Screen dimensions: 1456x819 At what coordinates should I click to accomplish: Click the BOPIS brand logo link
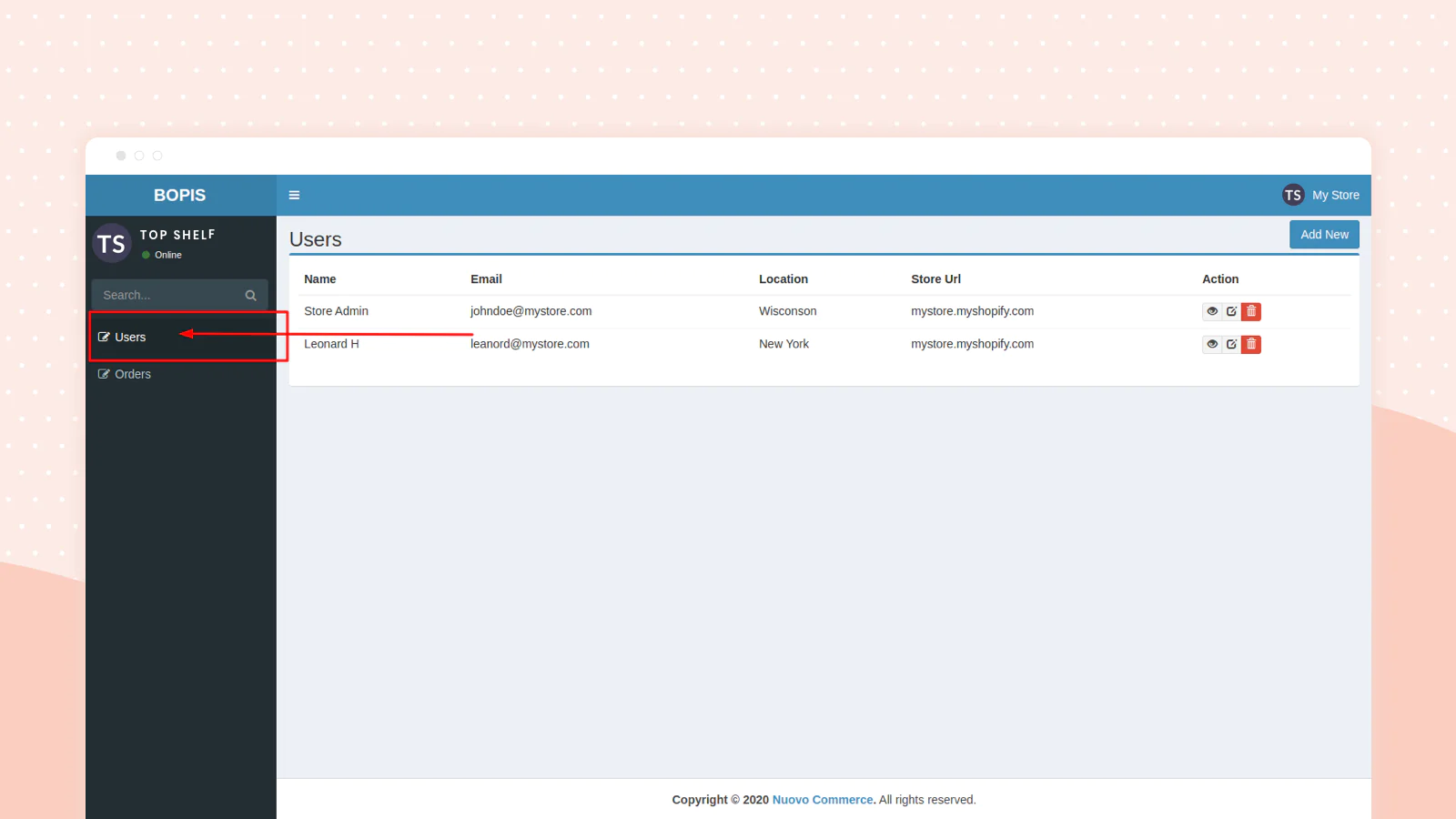180,195
